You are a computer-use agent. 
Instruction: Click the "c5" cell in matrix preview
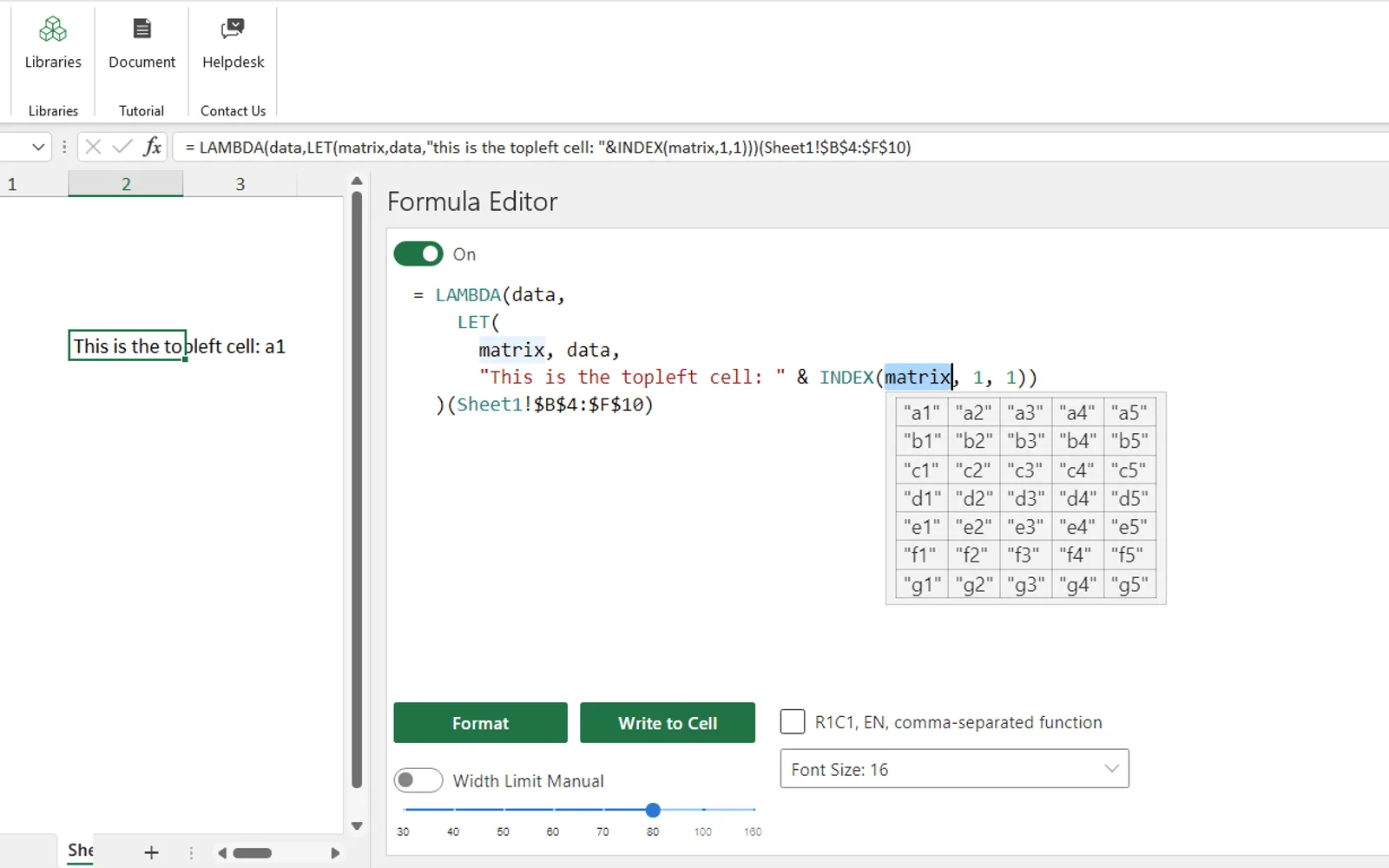(x=1129, y=470)
